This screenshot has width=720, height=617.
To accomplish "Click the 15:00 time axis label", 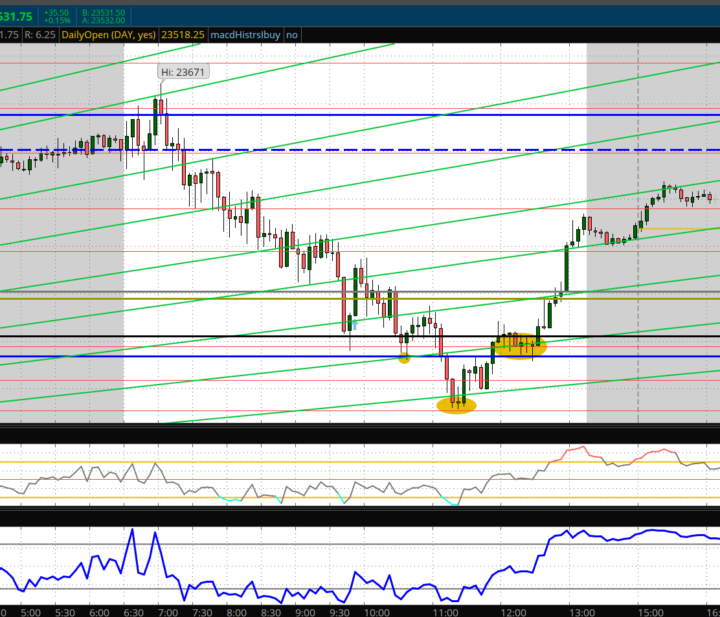I will click(x=651, y=612).
